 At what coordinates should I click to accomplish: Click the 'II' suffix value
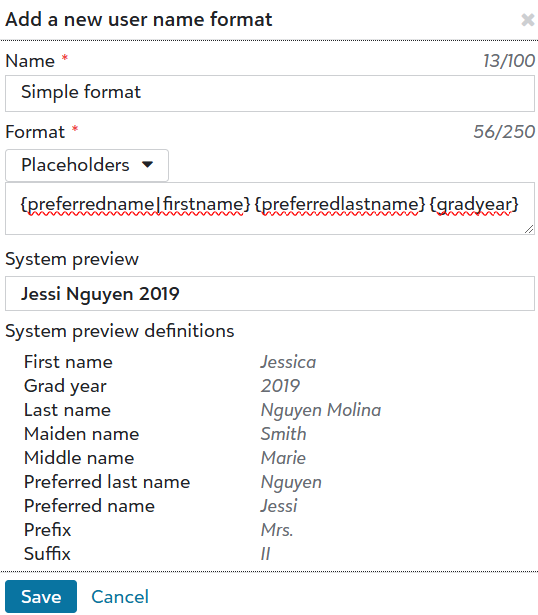tap(265, 554)
